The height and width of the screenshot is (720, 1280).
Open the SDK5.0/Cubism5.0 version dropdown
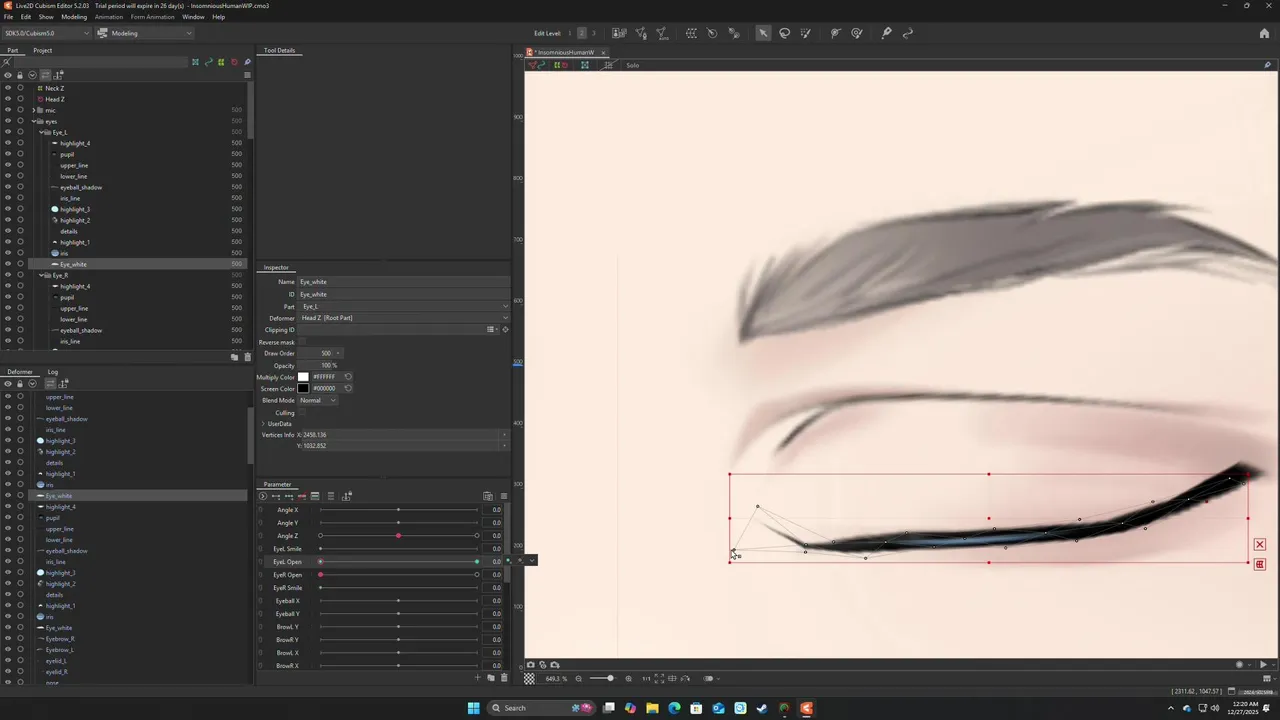pos(45,33)
